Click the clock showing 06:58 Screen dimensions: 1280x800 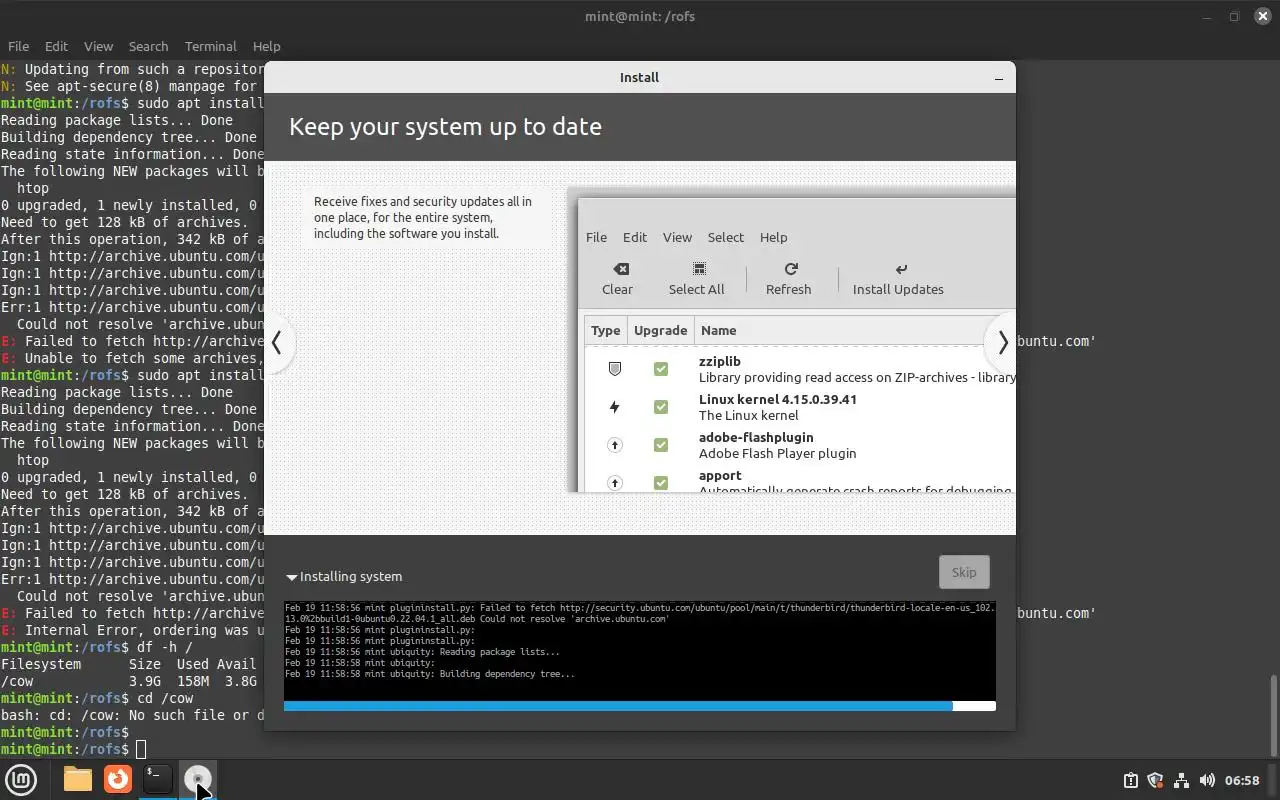(x=1242, y=780)
